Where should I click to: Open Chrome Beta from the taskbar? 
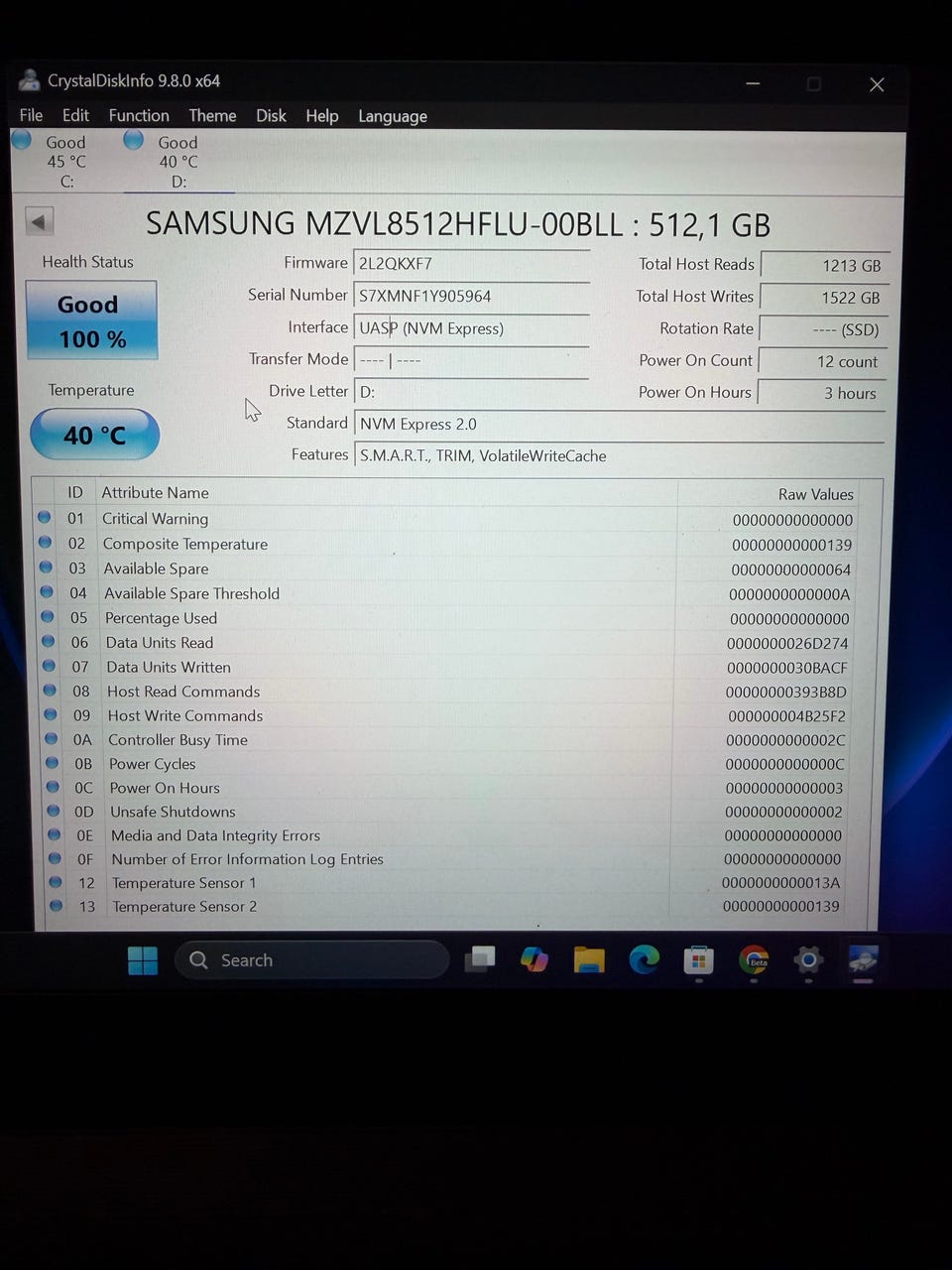[x=754, y=959]
